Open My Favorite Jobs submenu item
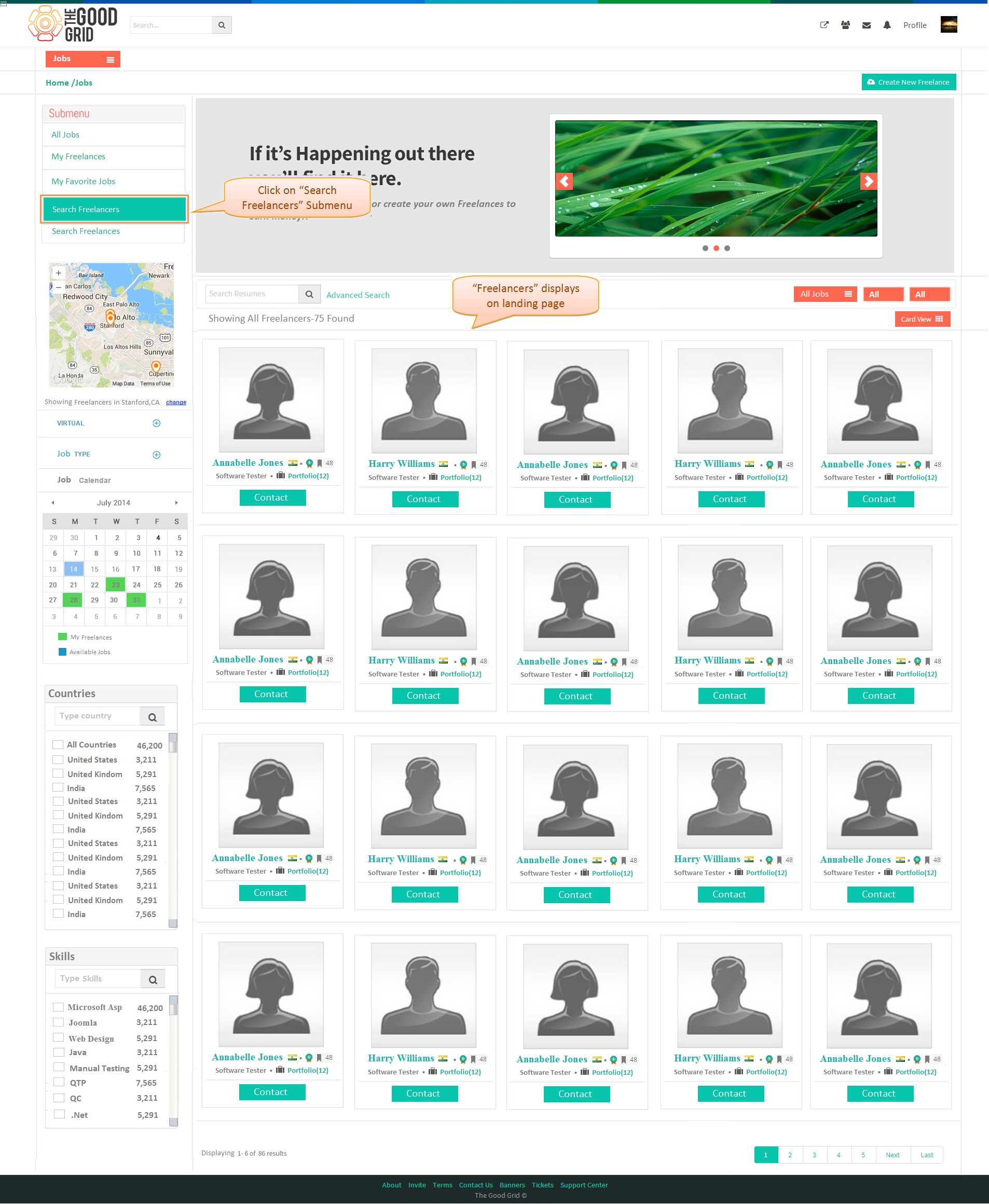989x1204 pixels. (113, 182)
